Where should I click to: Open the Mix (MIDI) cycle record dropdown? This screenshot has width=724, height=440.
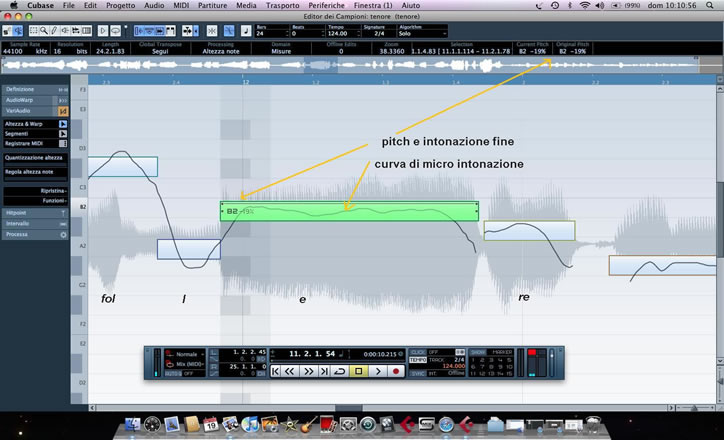coord(187,364)
